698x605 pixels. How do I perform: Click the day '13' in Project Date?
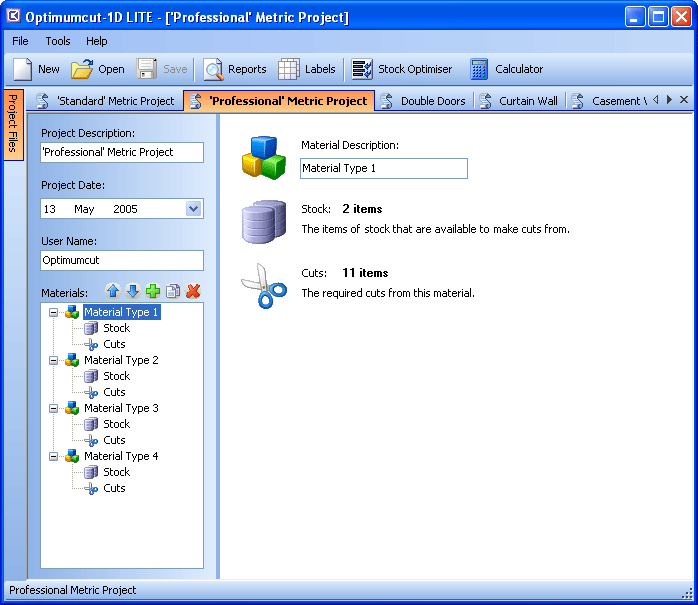49,209
